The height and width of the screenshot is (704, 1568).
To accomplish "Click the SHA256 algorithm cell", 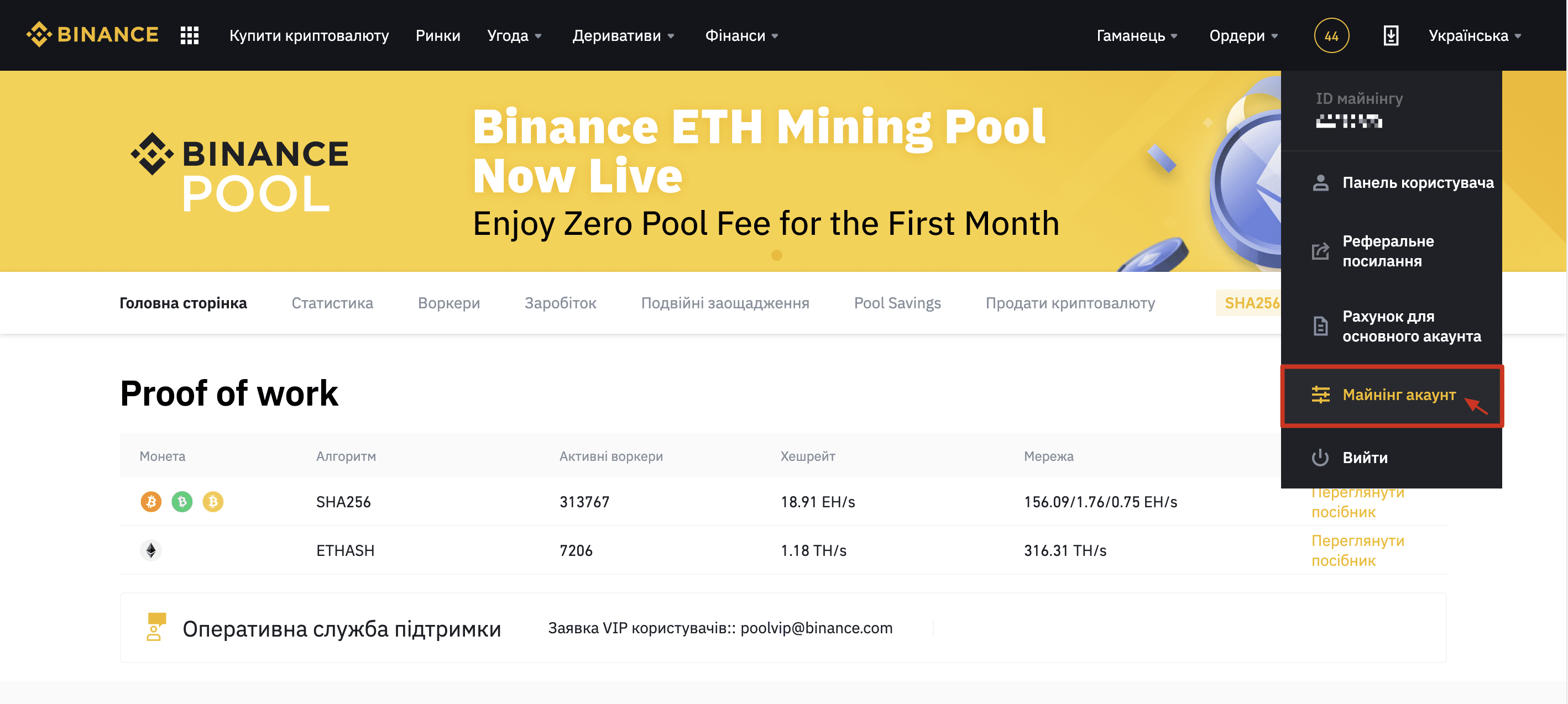I will click(343, 501).
